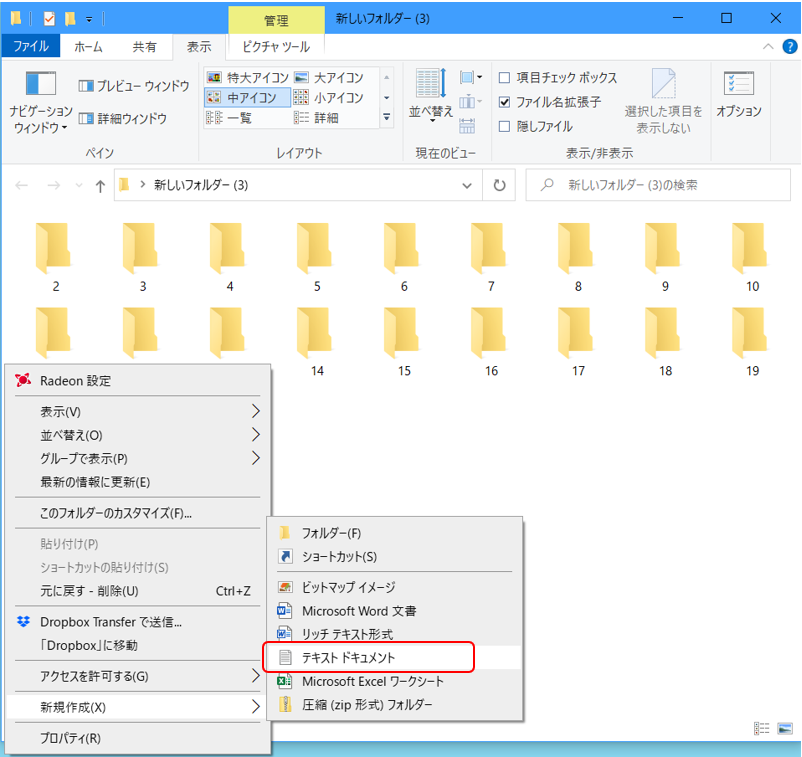Open folder named 10
Viewport: 802px width, 757px height.
[752, 257]
